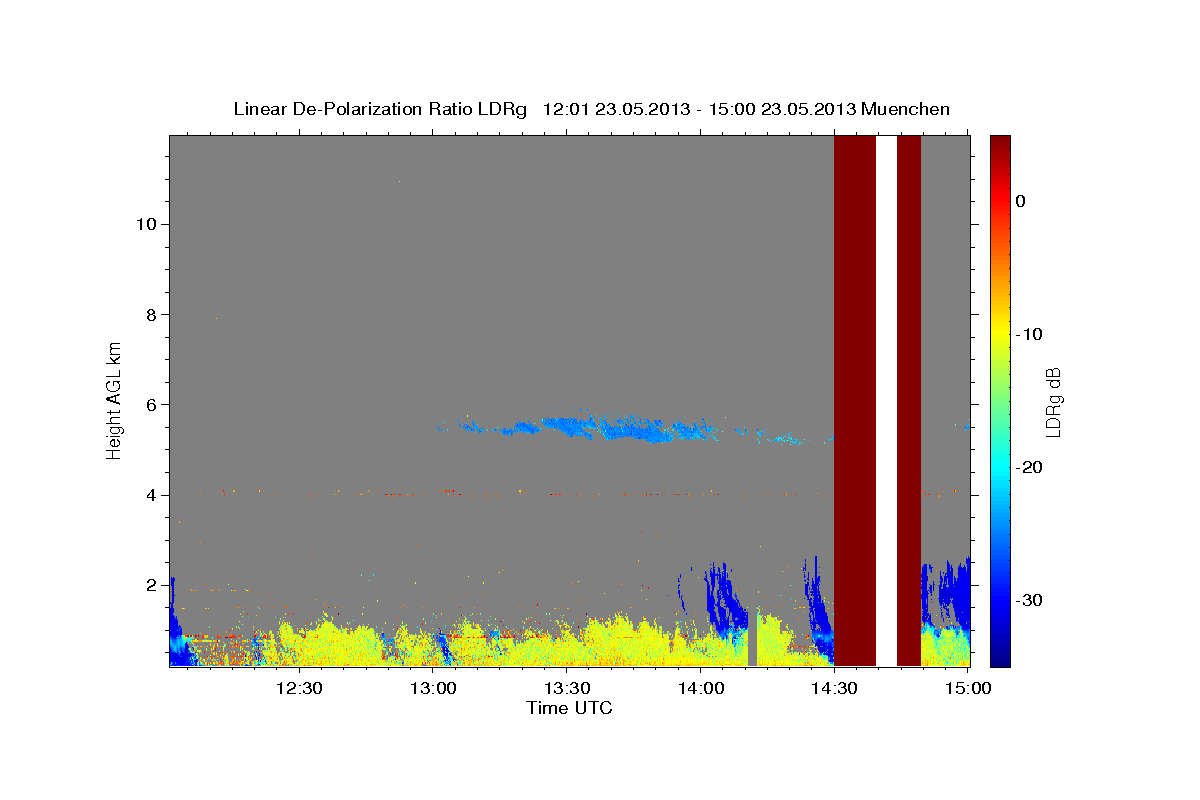Click the wide dark red band after 14:30

[x=855, y=400]
